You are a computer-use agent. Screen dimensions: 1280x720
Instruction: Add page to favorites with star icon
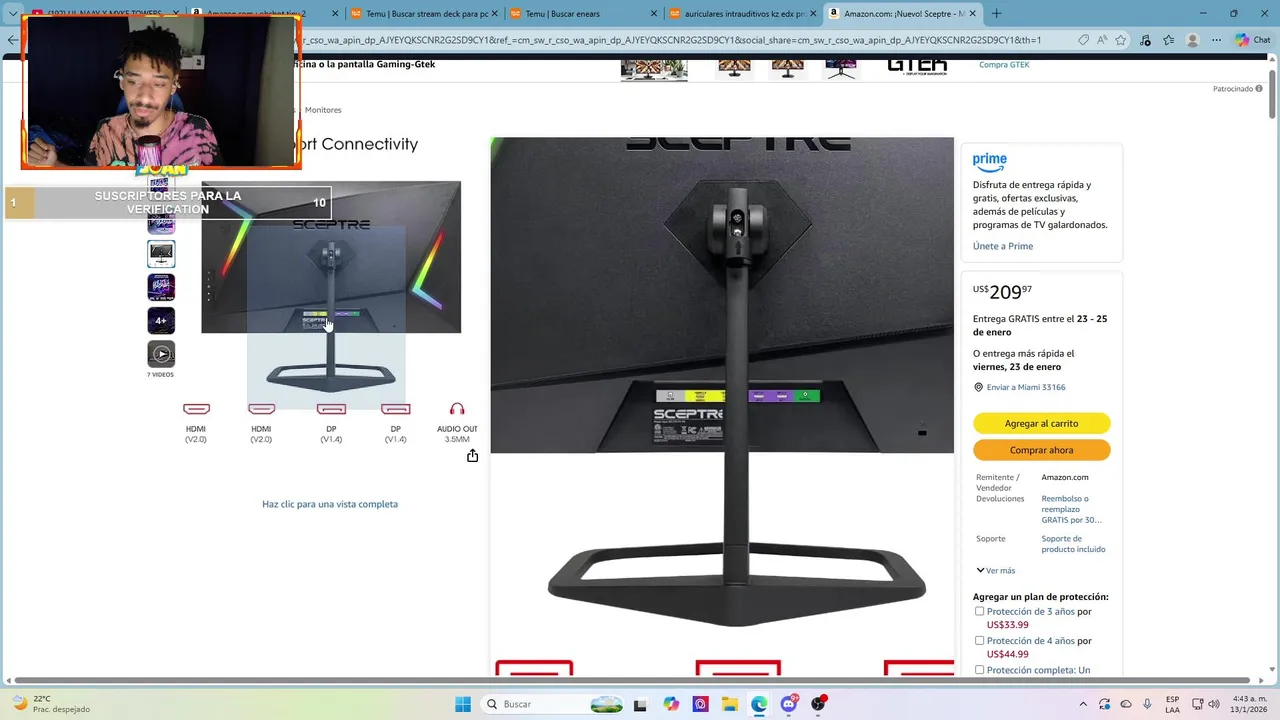[x=1121, y=40]
